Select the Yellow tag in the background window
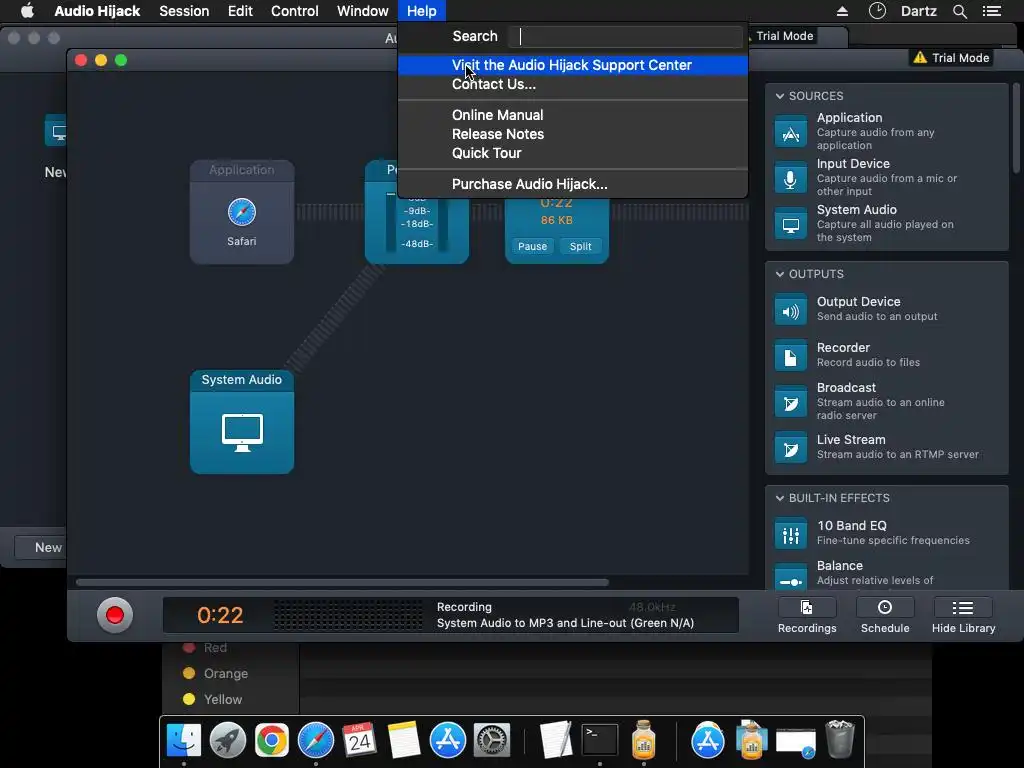Image resolution: width=1024 pixels, height=768 pixels. (212, 699)
